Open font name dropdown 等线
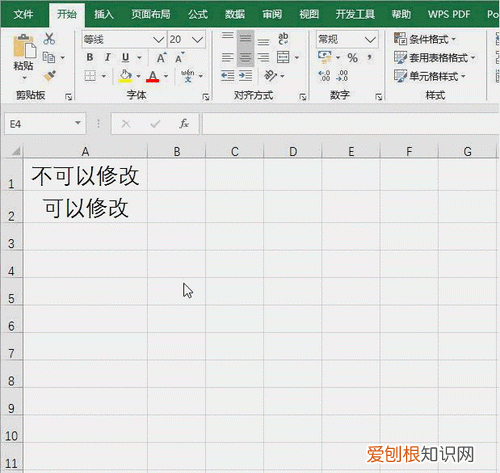 (158, 40)
